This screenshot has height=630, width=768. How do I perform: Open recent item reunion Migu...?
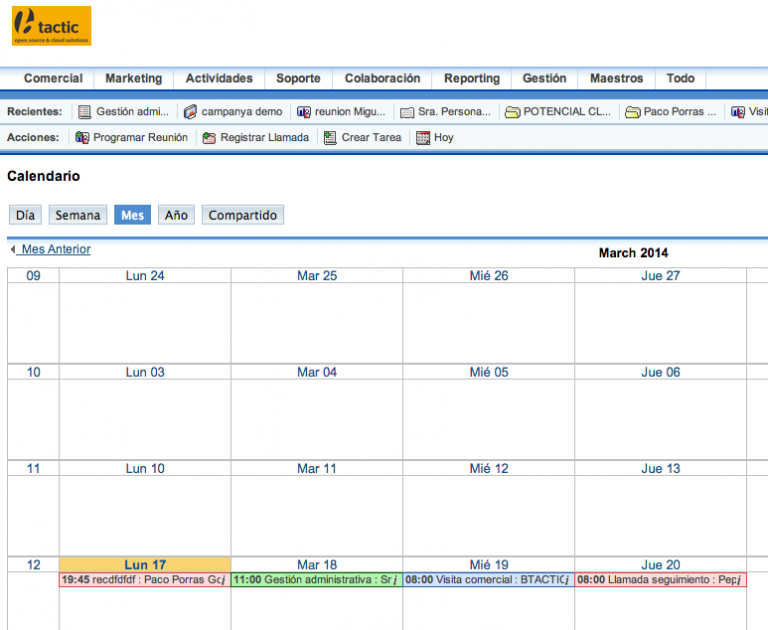coord(350,112)
